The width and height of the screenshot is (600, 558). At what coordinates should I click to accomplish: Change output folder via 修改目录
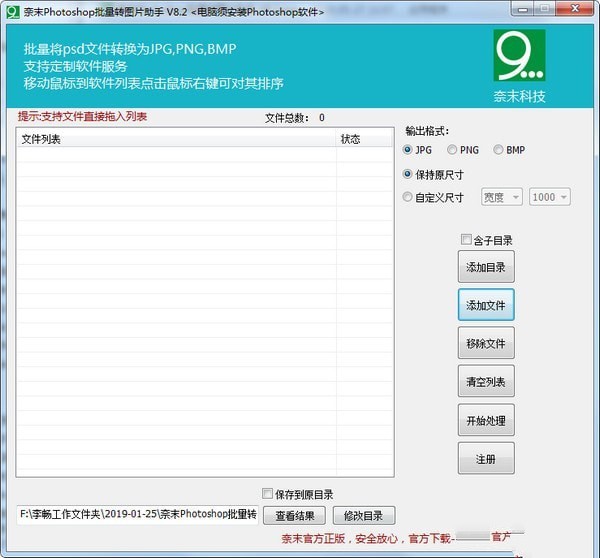364,516
